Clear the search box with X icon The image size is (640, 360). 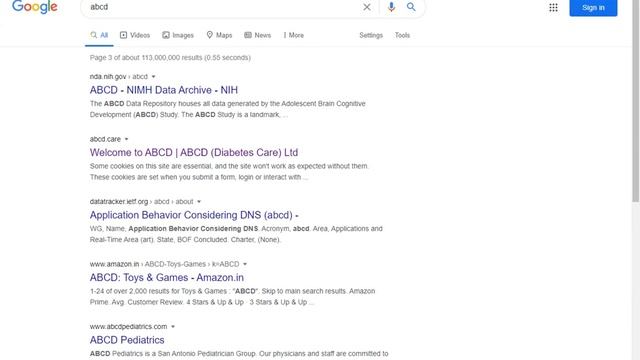pos(367,7)
